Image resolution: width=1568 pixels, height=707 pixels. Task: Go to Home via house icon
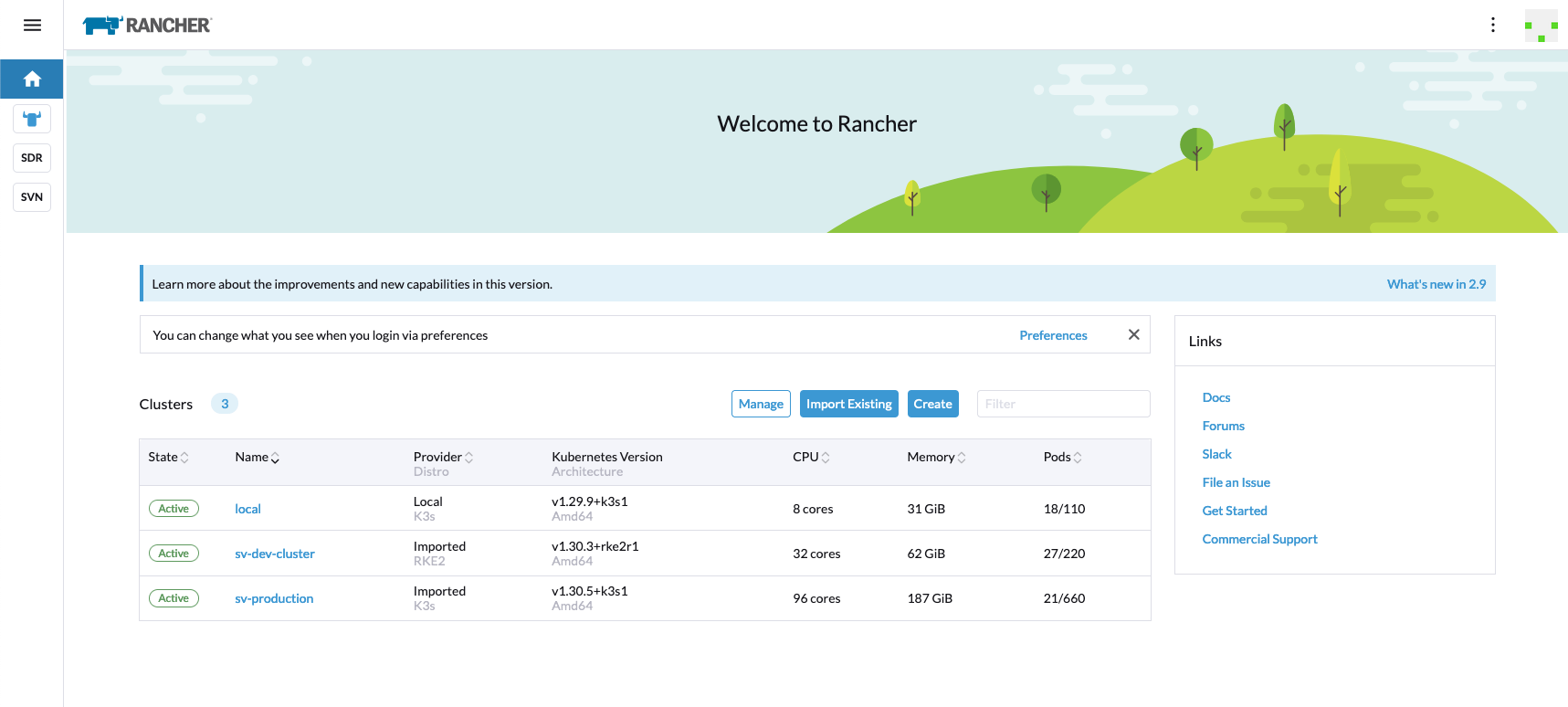(x=32, y=79)
